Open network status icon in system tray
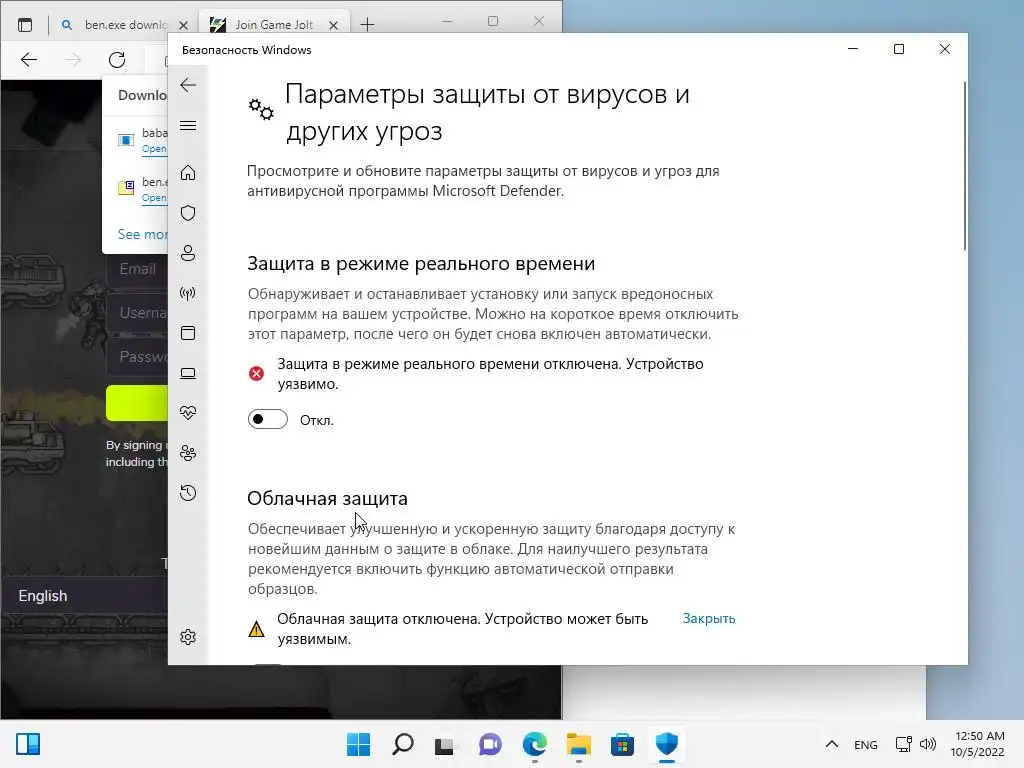 click(x=904, y=744)
